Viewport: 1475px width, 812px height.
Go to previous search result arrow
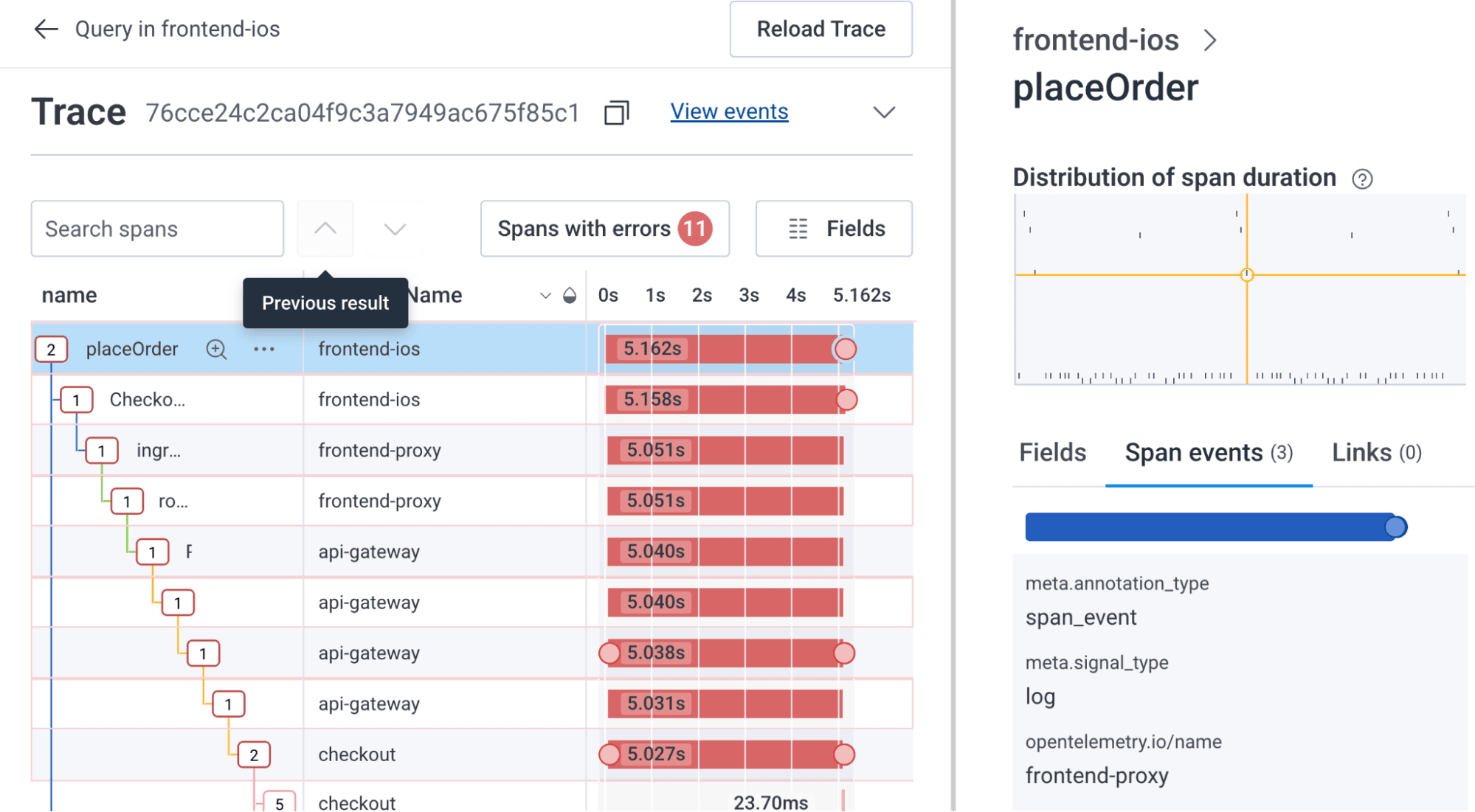tap(325, 229)
